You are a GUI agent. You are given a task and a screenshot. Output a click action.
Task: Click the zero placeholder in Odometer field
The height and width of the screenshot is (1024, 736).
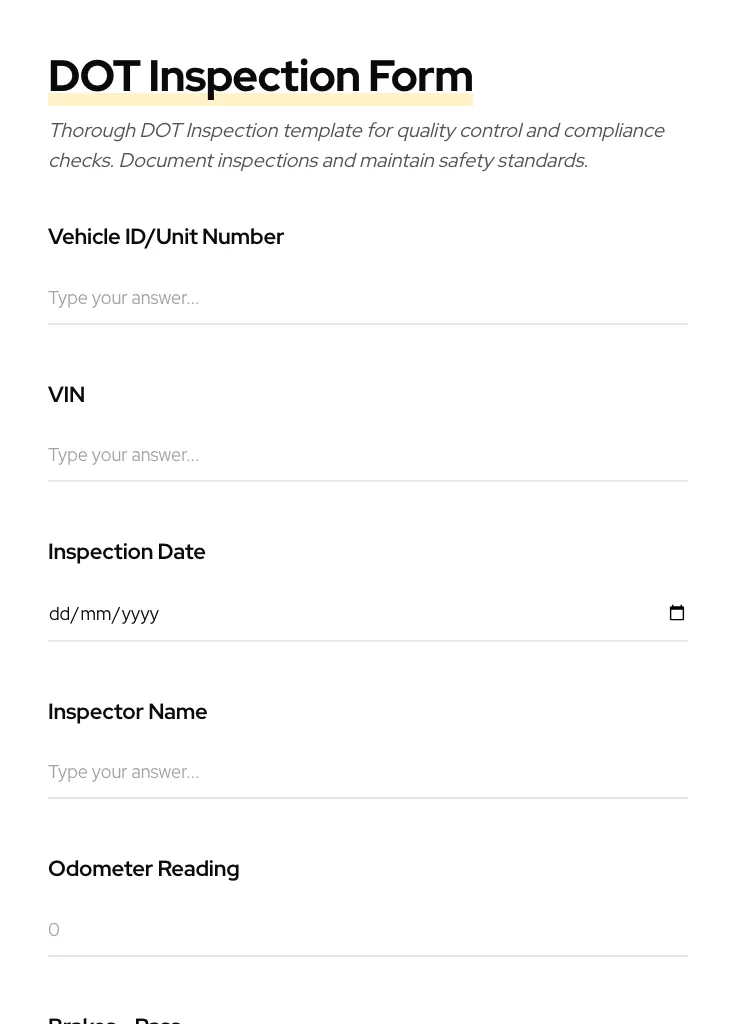tap(54, 930)
